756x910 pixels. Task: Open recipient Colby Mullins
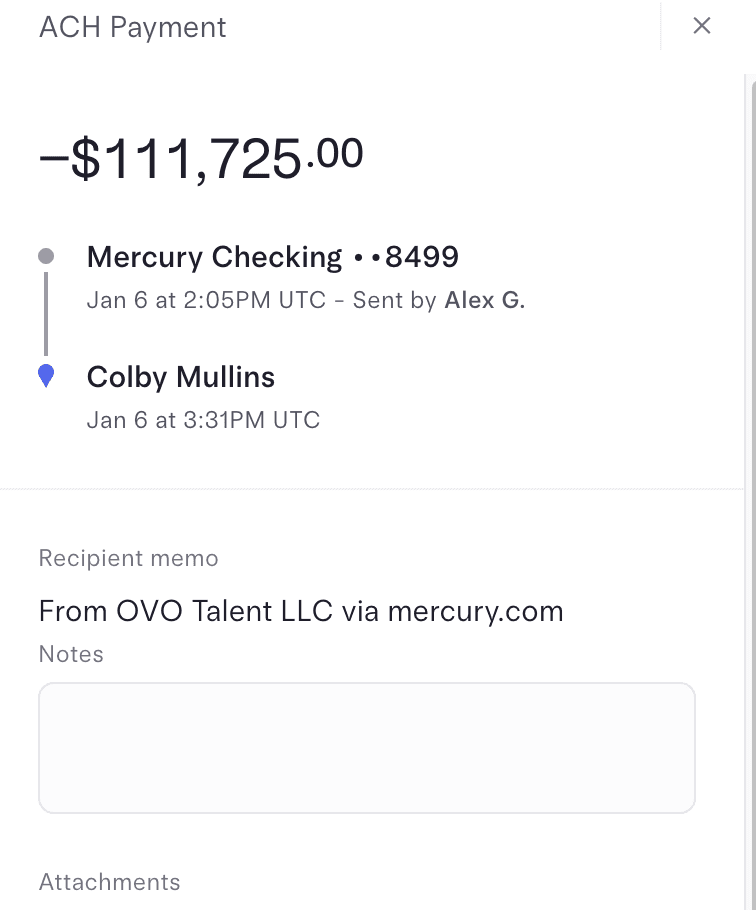click(x=181, y=377)
